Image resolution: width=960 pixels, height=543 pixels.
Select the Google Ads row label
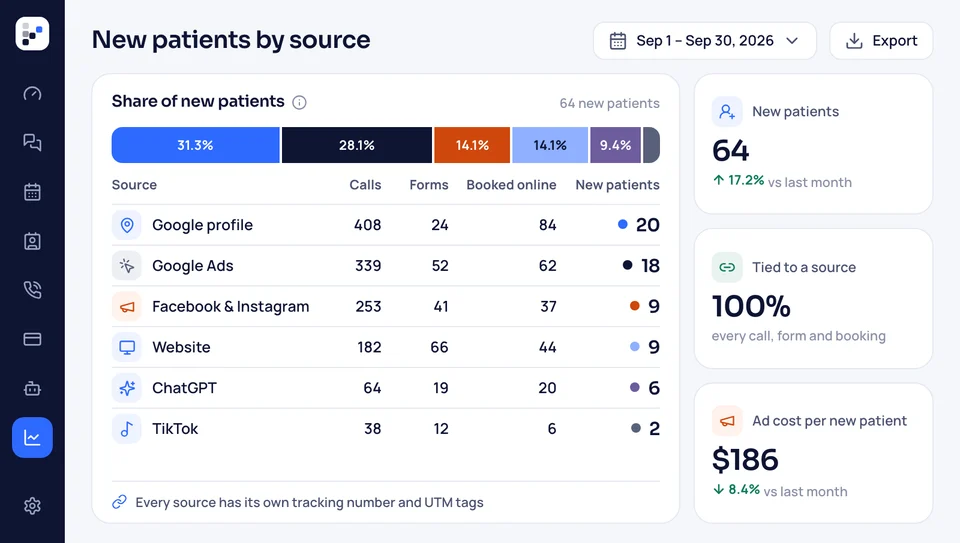[x=192, y=266]
